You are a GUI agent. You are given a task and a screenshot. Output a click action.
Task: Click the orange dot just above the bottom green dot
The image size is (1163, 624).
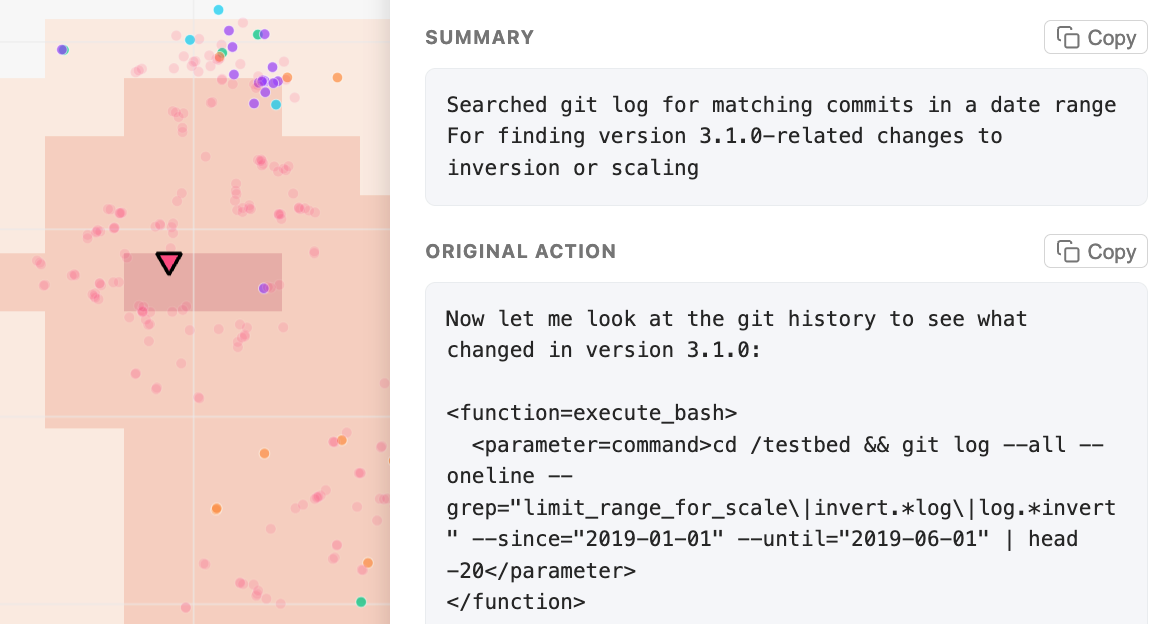pos(368,563)
